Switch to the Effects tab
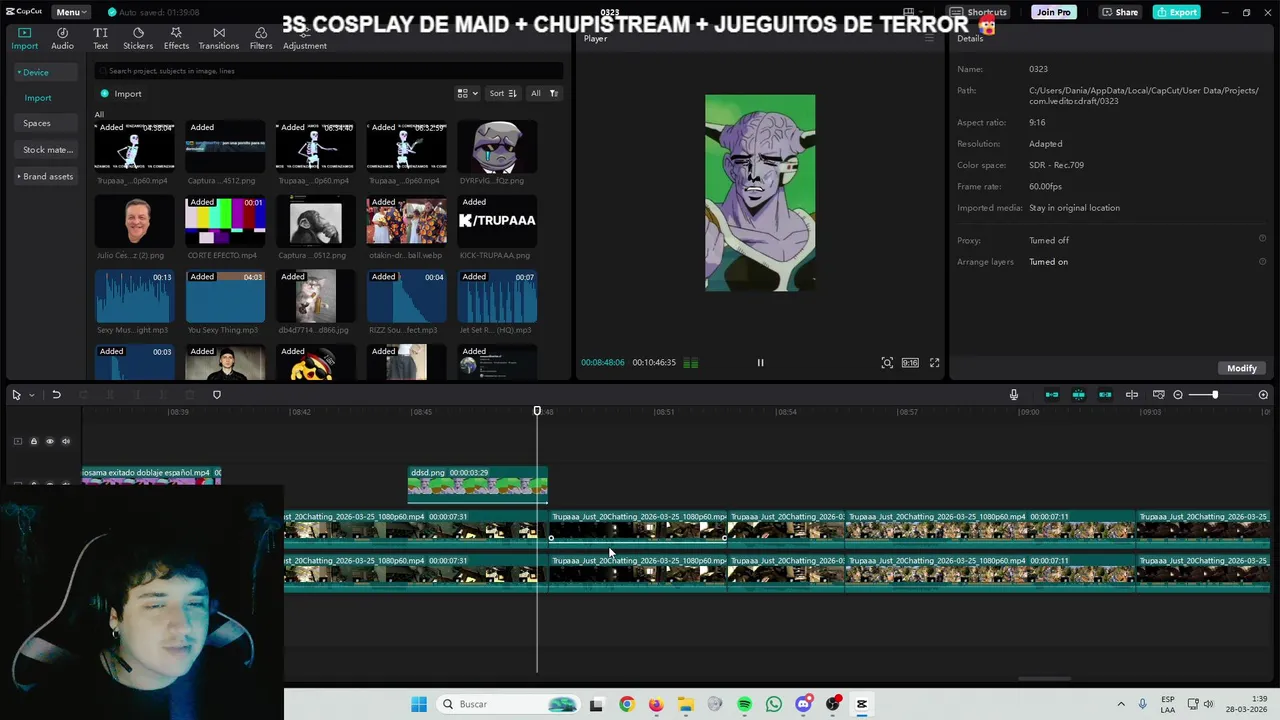Image resolution: width=1280 pixels, height=720 pixels. point(176,39)
